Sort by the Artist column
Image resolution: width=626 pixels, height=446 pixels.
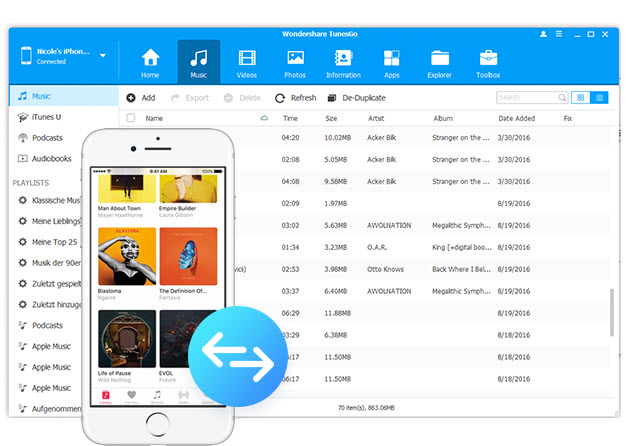[376, 118]
